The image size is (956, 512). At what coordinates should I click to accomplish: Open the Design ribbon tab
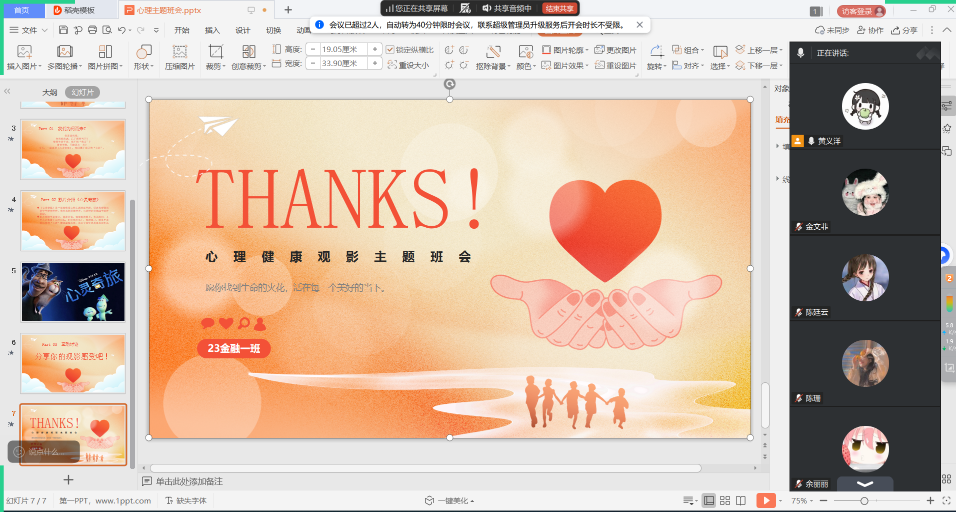[242, 30]
